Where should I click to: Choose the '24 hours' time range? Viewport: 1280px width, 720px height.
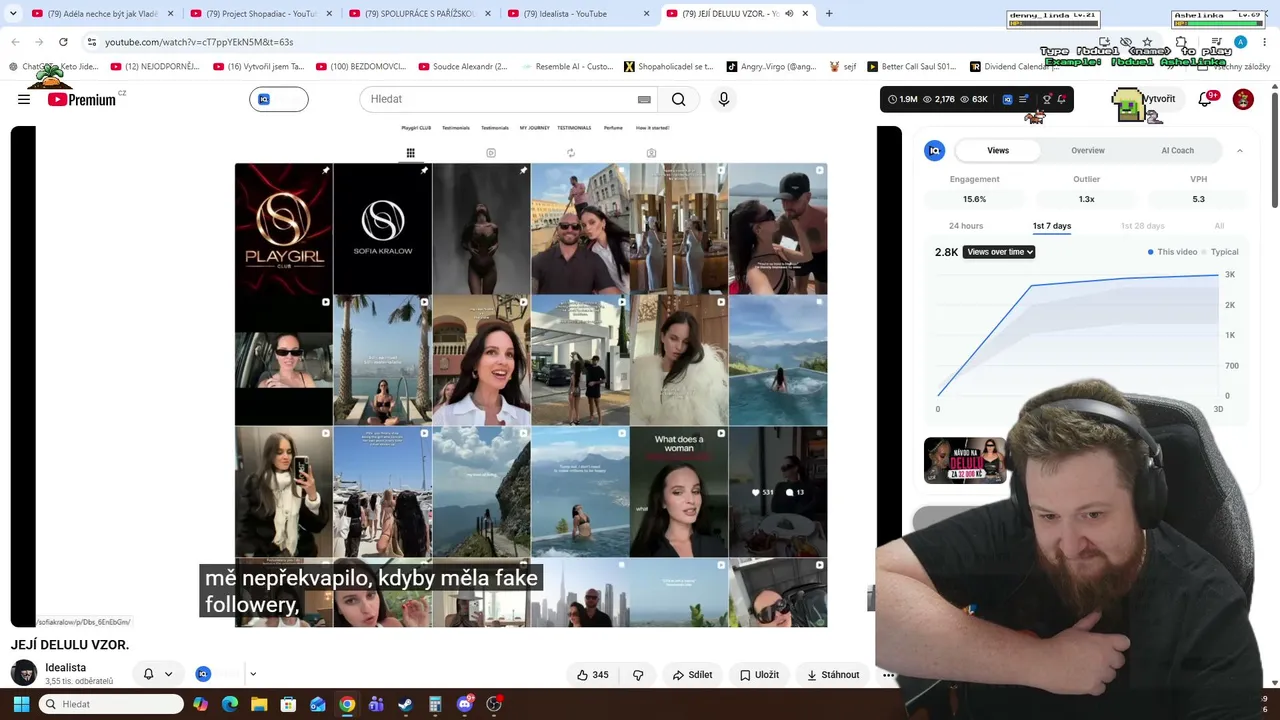966,226
